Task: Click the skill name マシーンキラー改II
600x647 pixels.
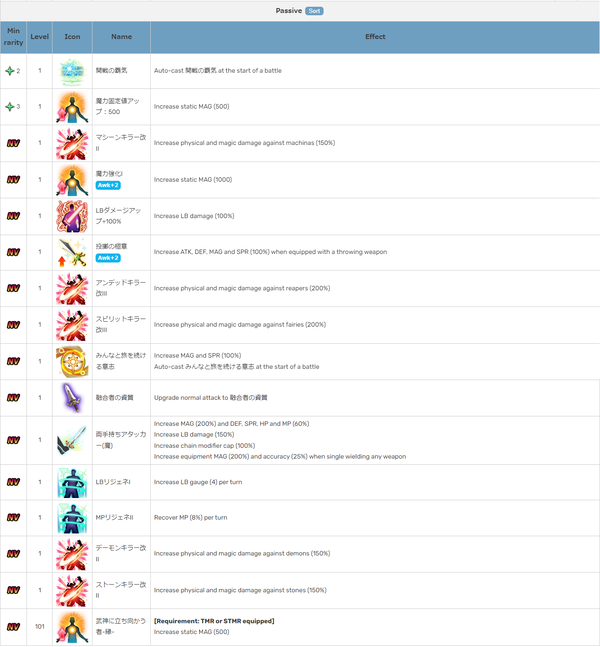Action: pos(121,143)
